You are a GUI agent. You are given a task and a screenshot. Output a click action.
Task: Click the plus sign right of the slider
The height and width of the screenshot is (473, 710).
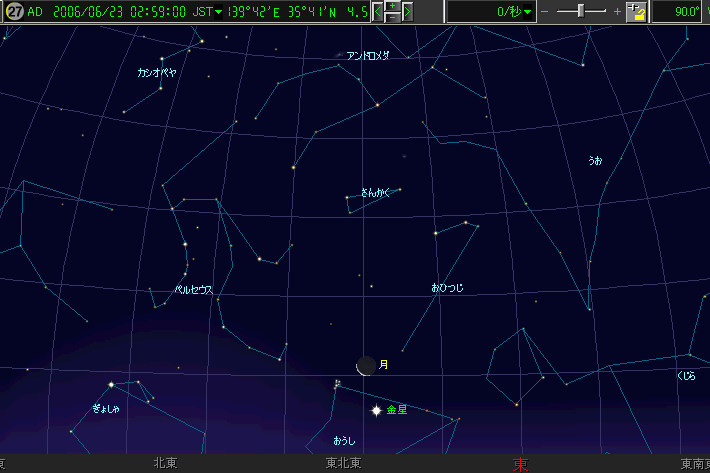tap(617, 11)
